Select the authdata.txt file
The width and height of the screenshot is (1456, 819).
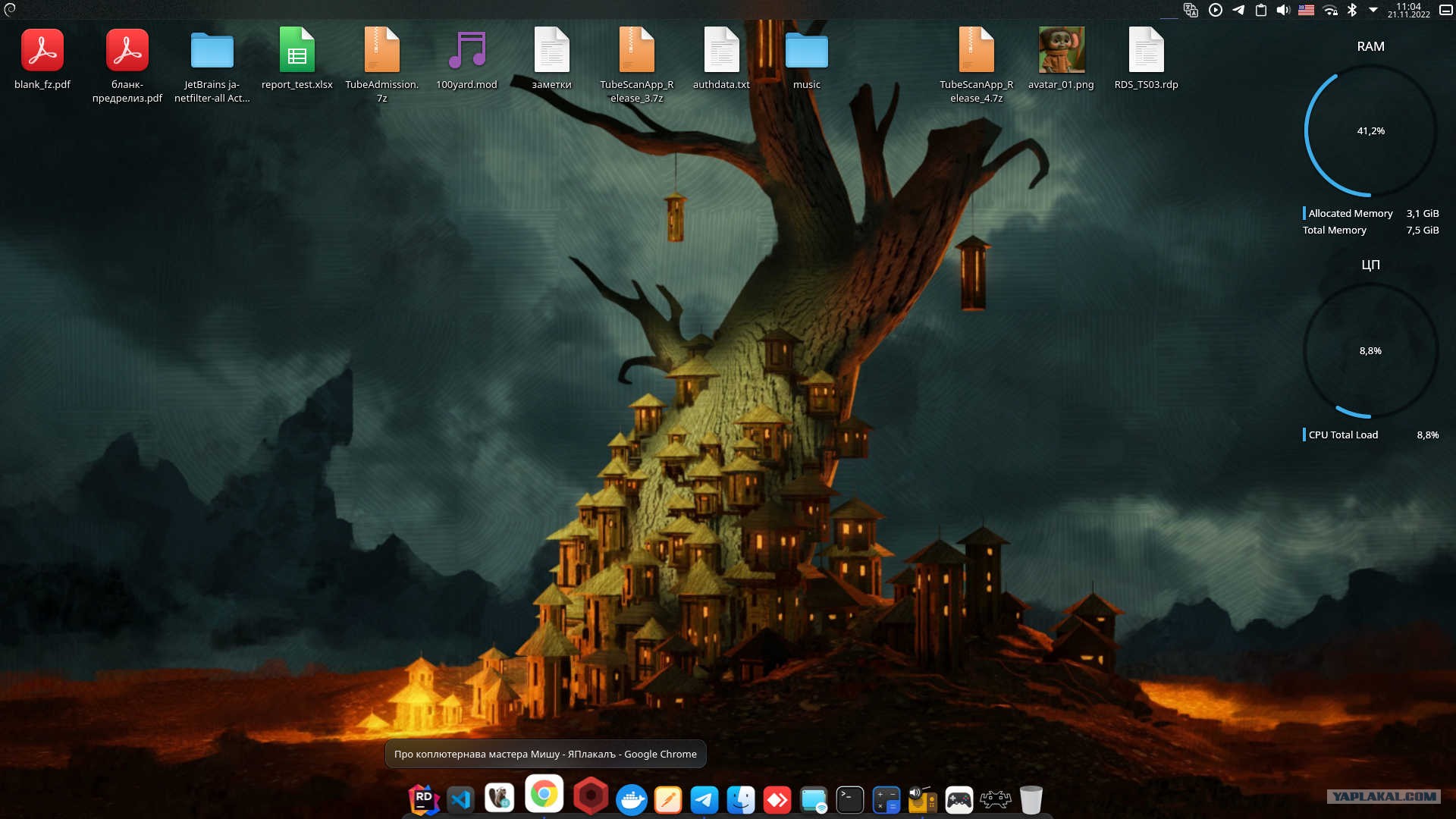(721, 59)
